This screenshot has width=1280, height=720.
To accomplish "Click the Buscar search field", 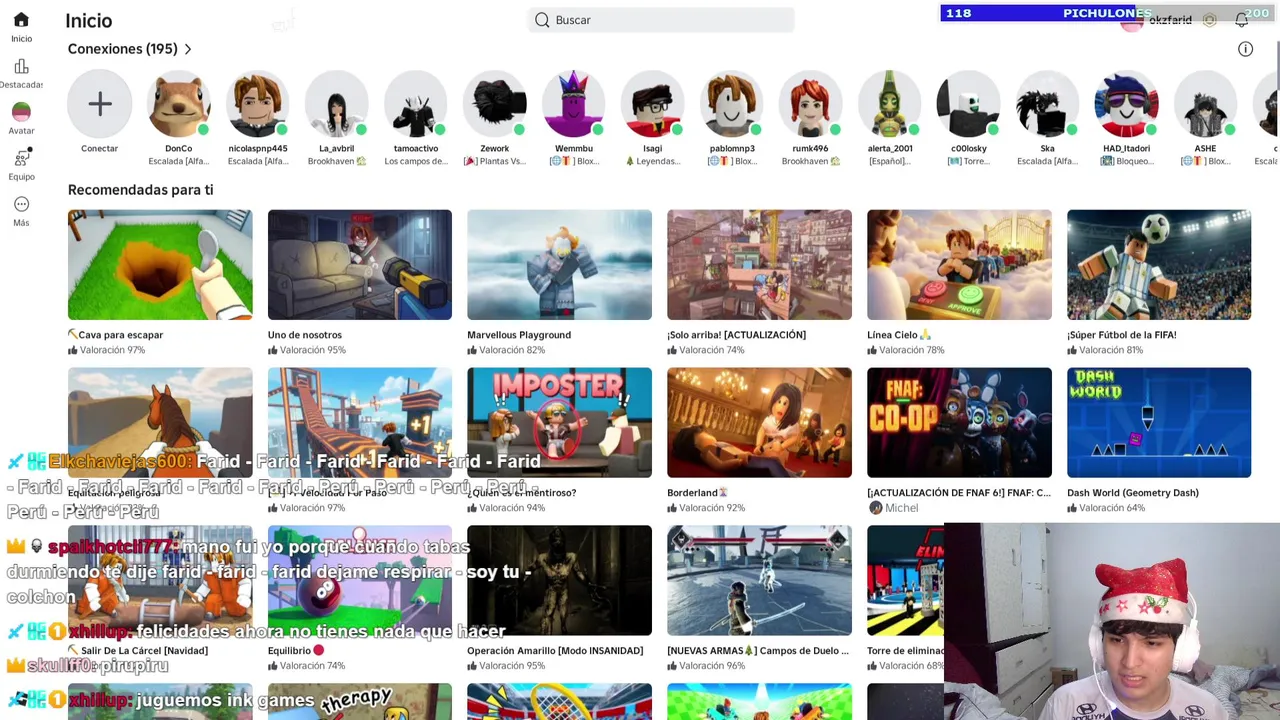I will click(661, 20).
